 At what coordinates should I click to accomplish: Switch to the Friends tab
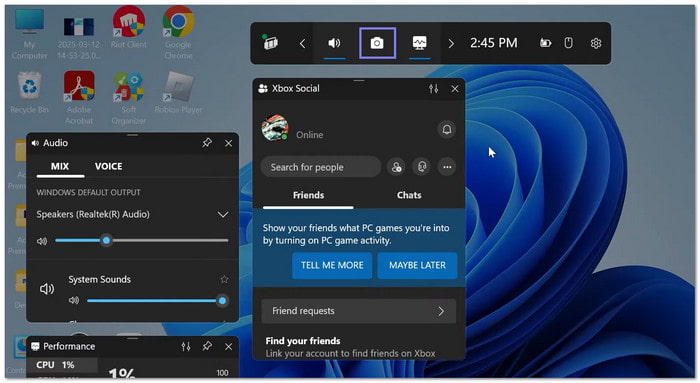pos(308,195)
